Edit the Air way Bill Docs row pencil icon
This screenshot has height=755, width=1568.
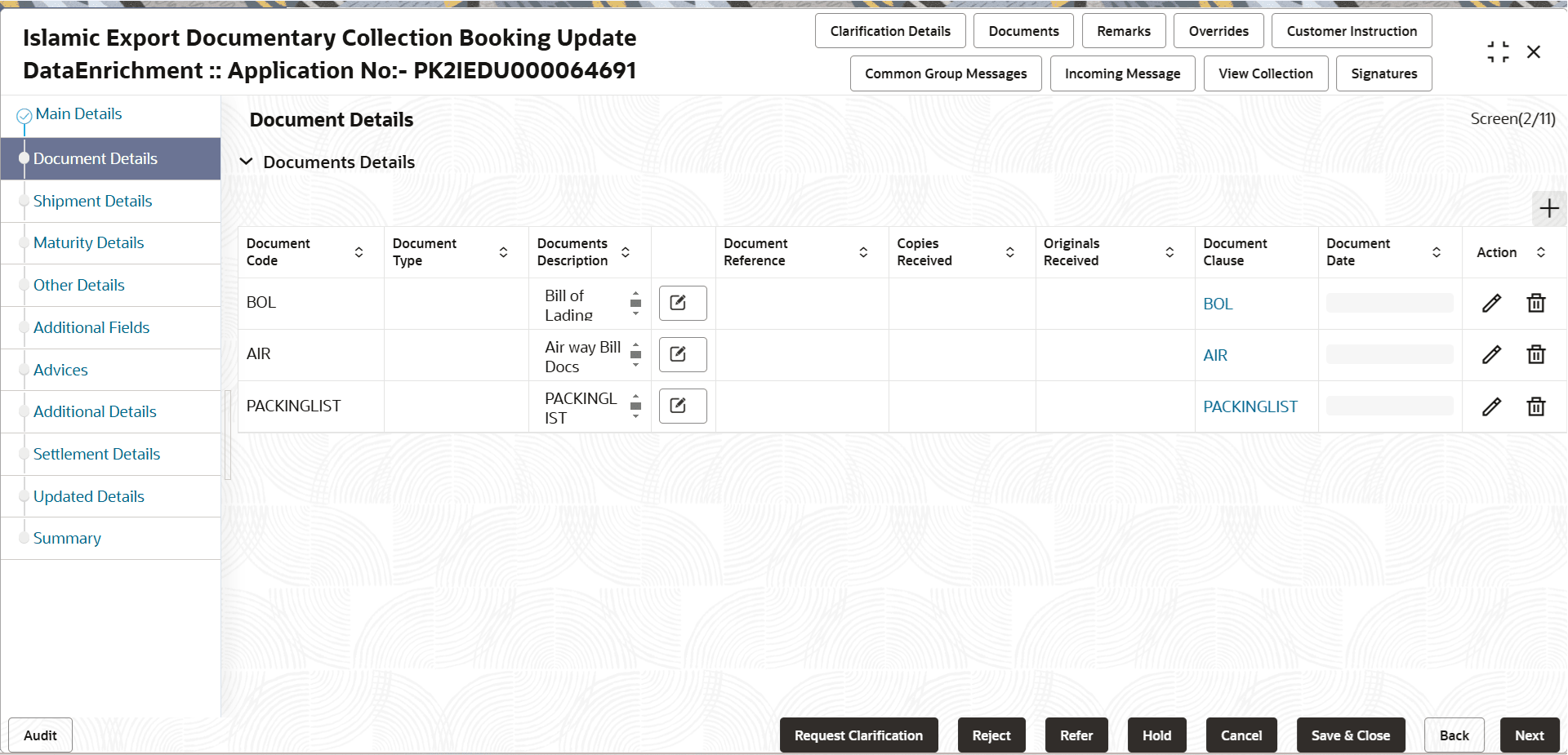(x=1492, y=354)
